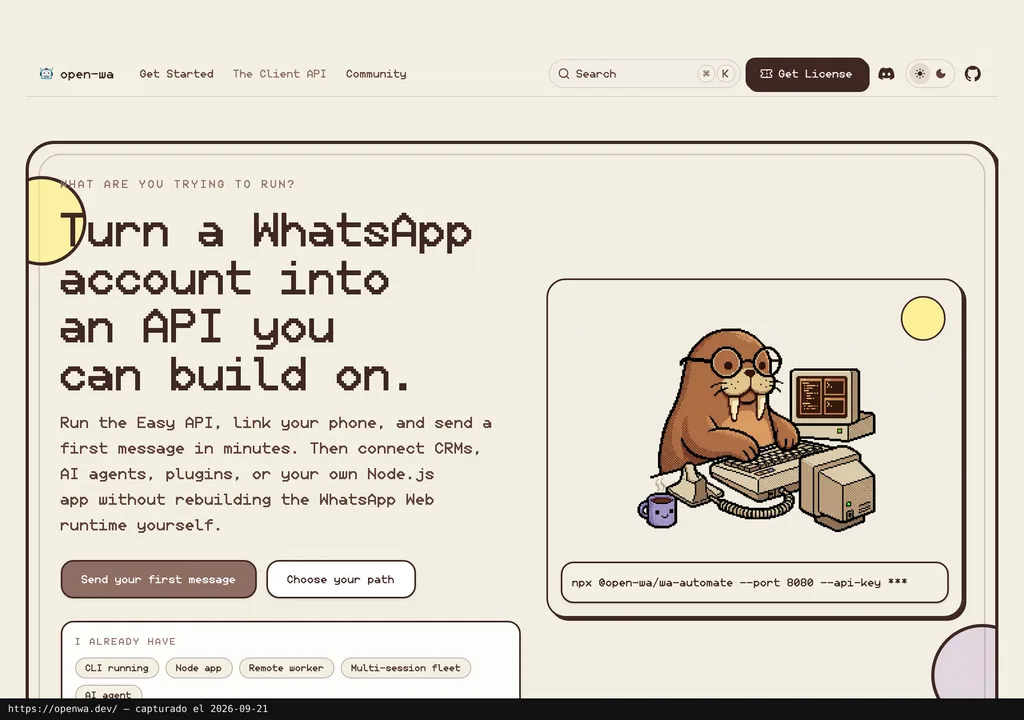Select the AI agent chip
Screen dimensions: 1024x720
108,693
